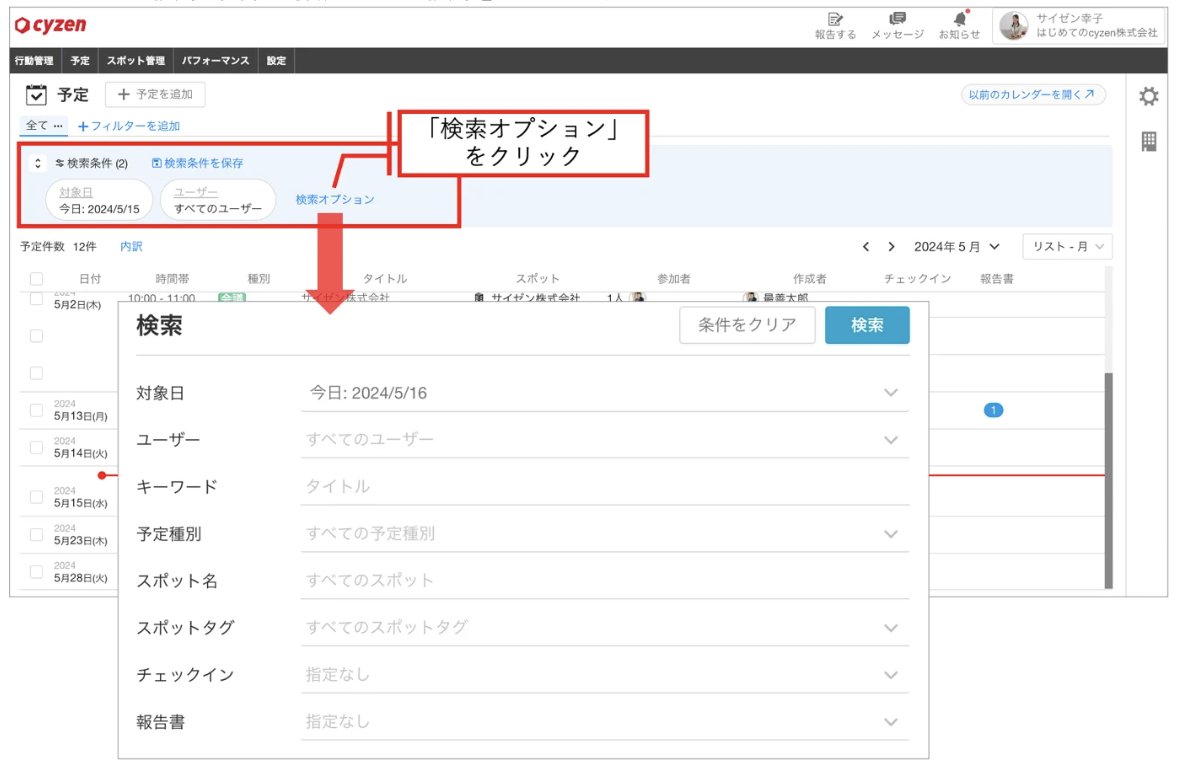The height and width of the screenshot is (768, 1178).
Task: Open the settings gear in right sidebar
Action: [1148, 96]
